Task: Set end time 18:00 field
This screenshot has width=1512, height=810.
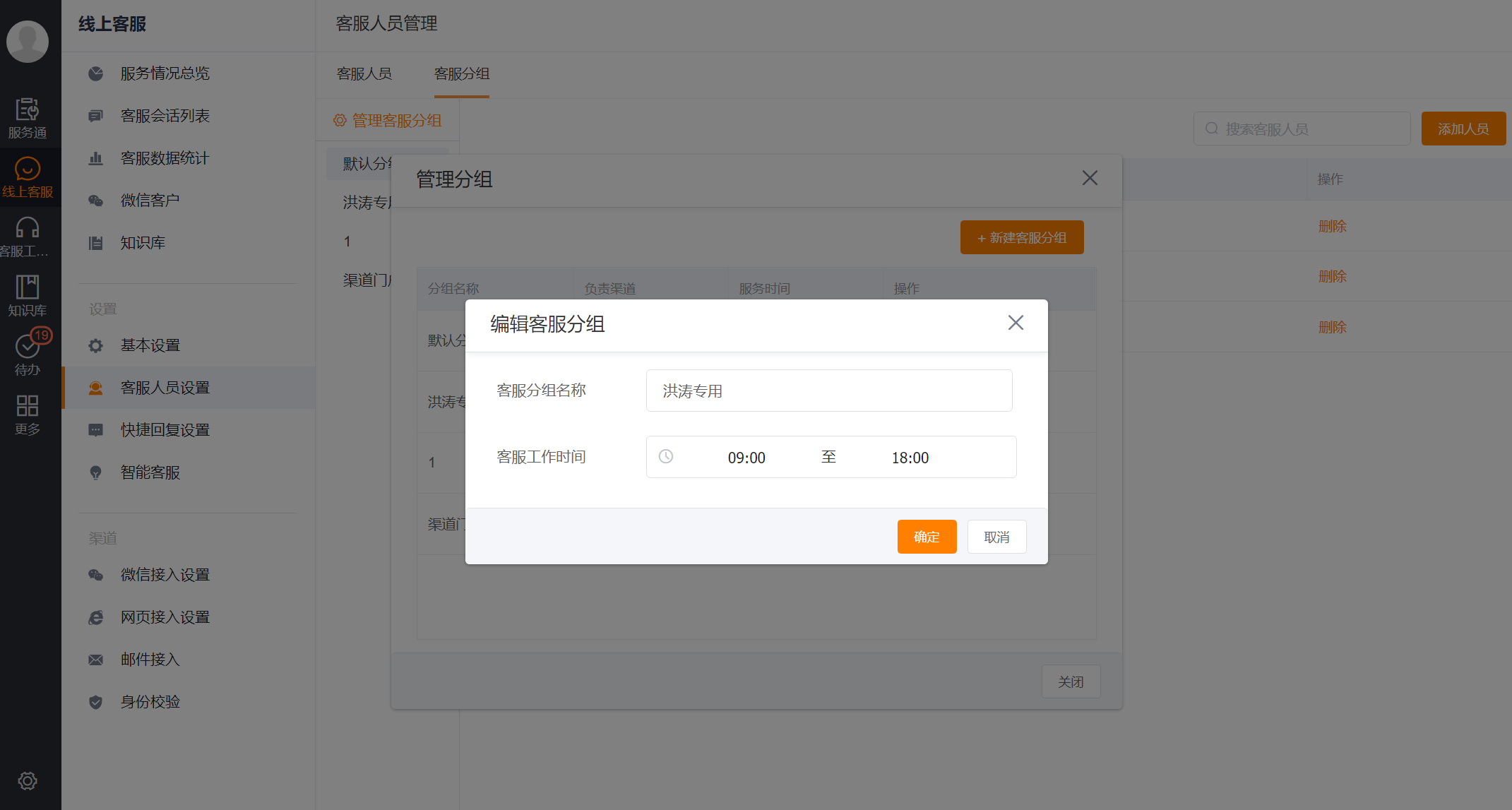Action: pyautogui.click(x=910, y=458)
